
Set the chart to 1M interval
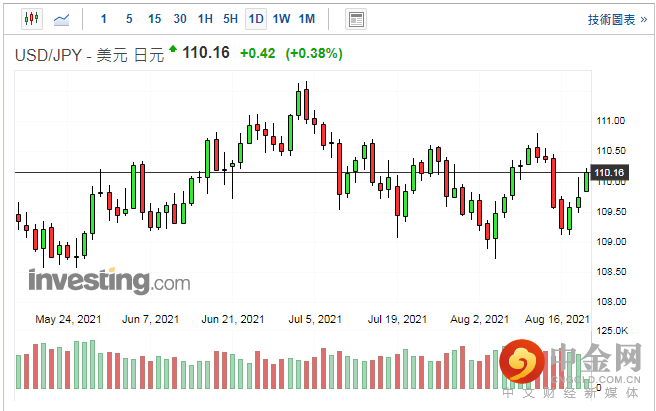pyautogui.click(x=307, y=19)
